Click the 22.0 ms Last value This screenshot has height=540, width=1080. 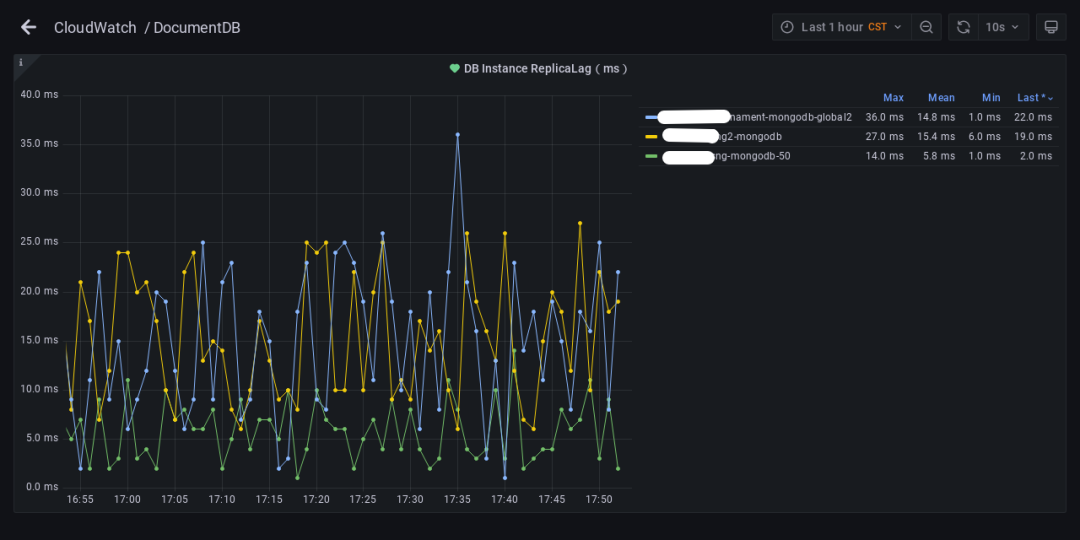coord(1033,117)
